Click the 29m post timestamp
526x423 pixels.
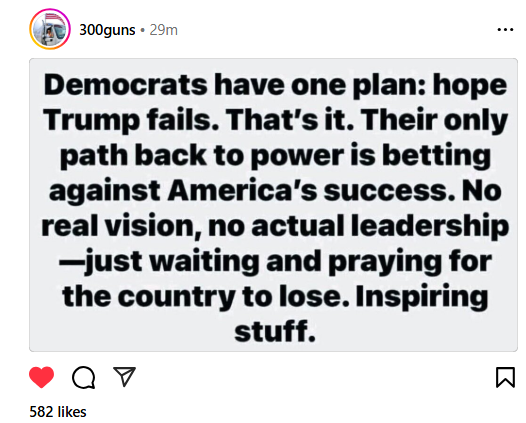click(163, 30)
